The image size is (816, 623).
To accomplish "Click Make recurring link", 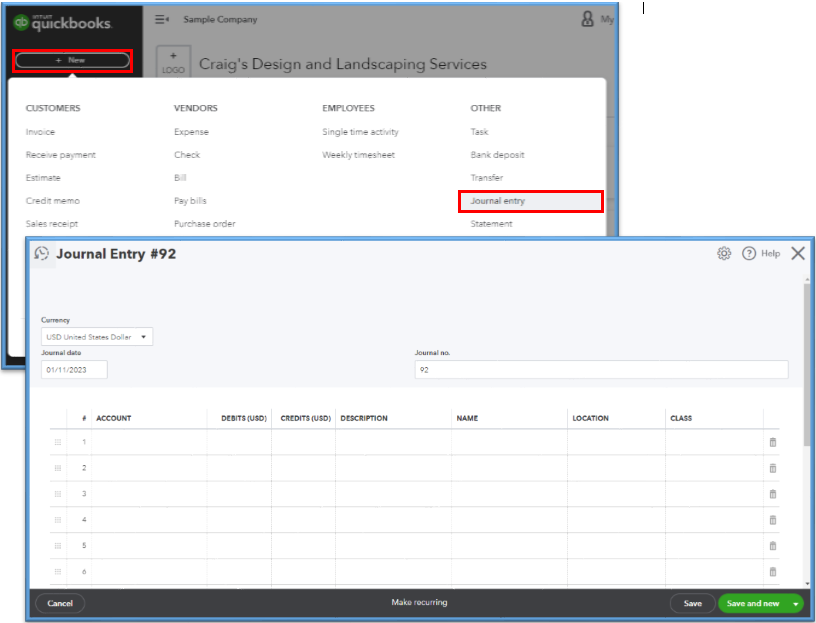I will tap(419, 602).
